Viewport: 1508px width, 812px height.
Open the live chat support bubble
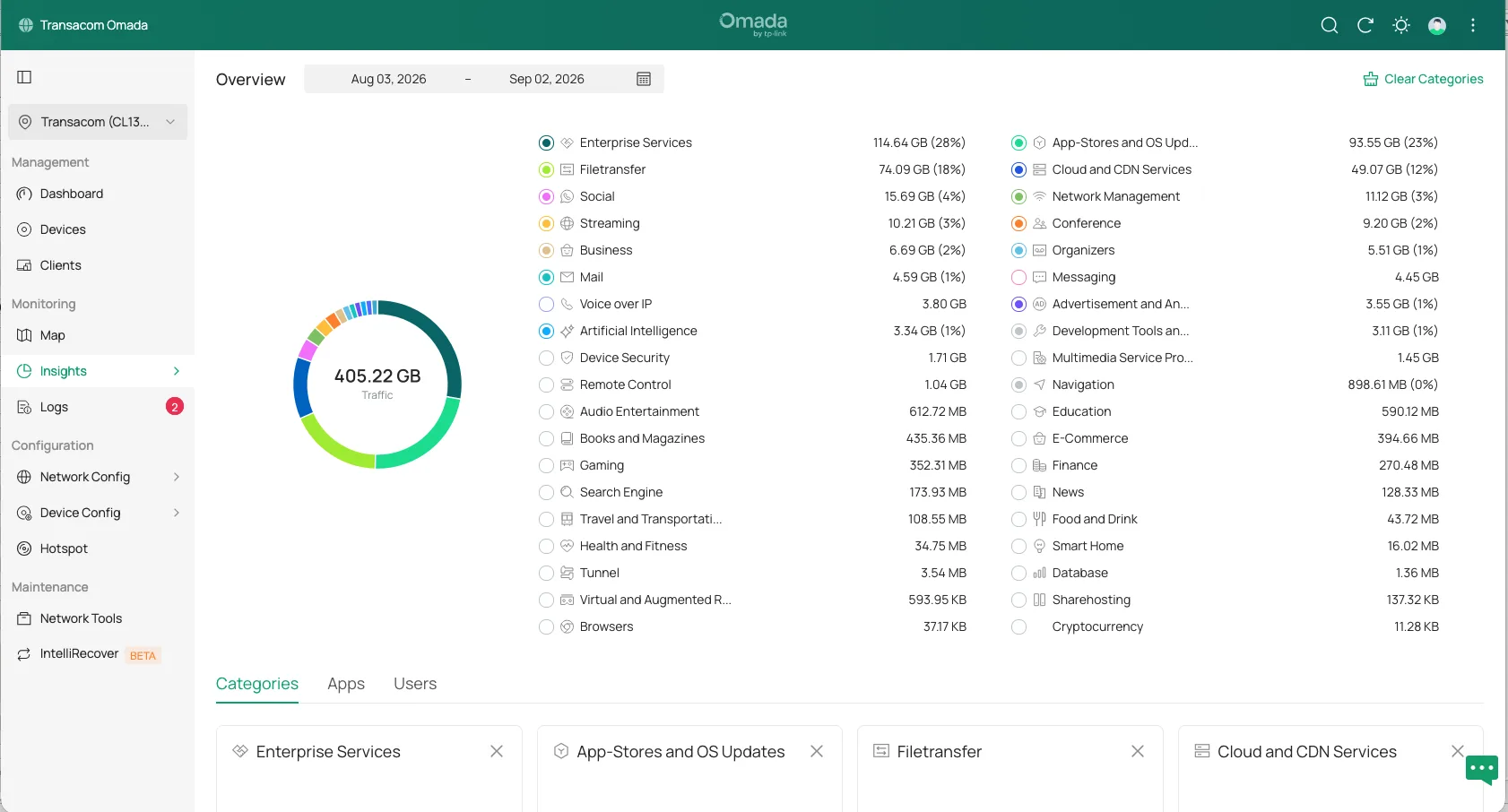tap(1482, 769)
